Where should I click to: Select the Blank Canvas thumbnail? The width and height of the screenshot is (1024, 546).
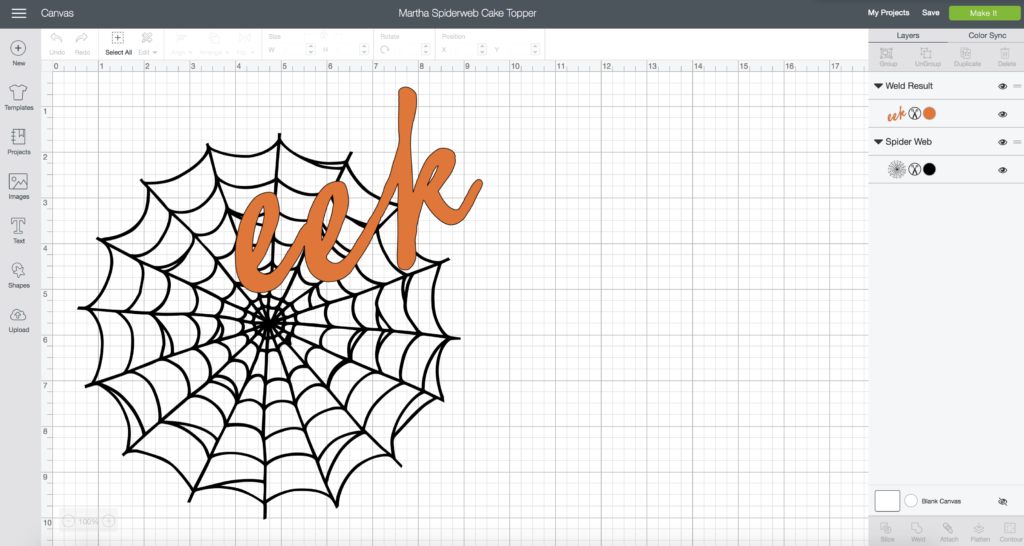[x=887, y=501]
